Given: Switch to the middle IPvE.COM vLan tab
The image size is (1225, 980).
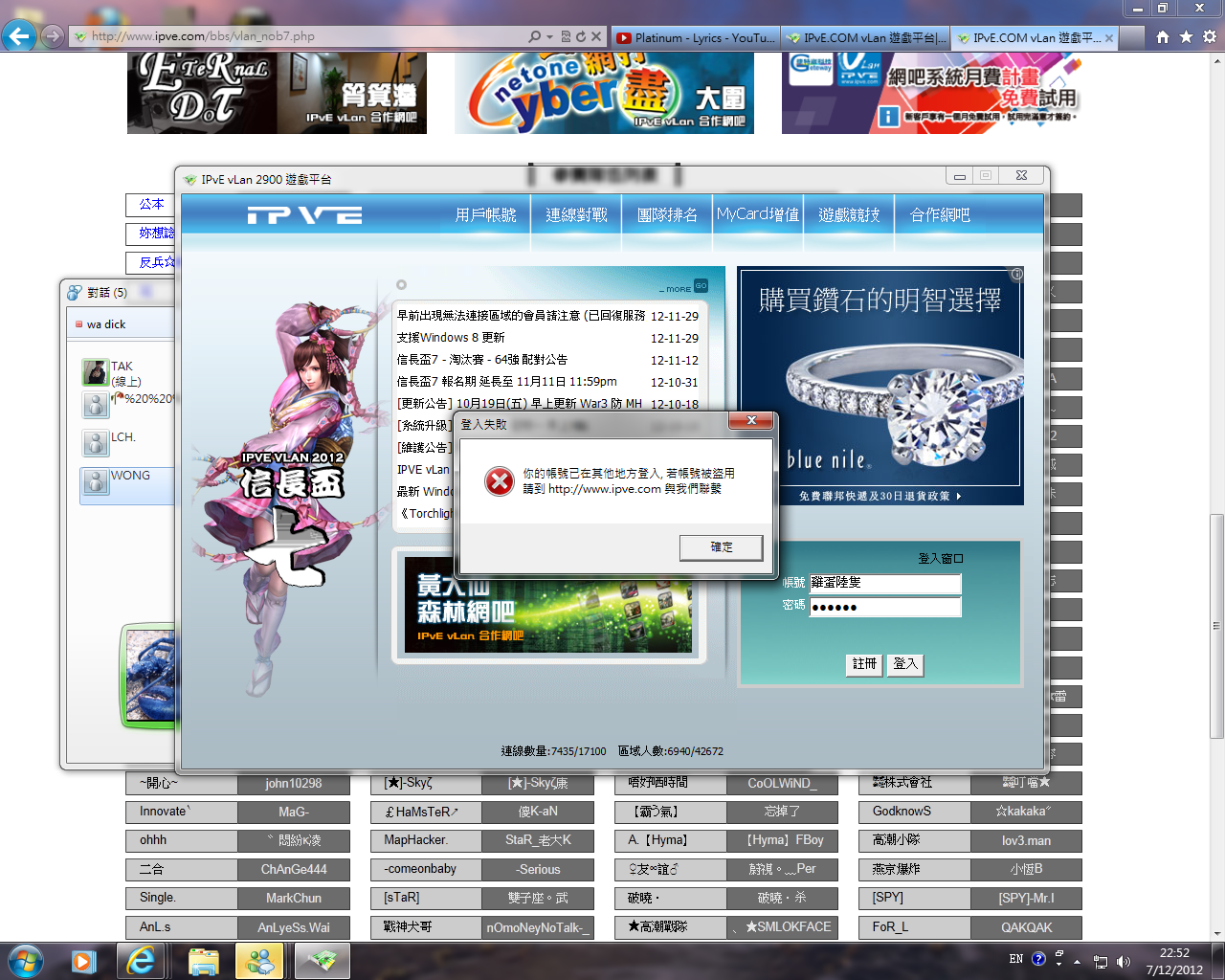Looking at the screenshot, I should (865, 37).
